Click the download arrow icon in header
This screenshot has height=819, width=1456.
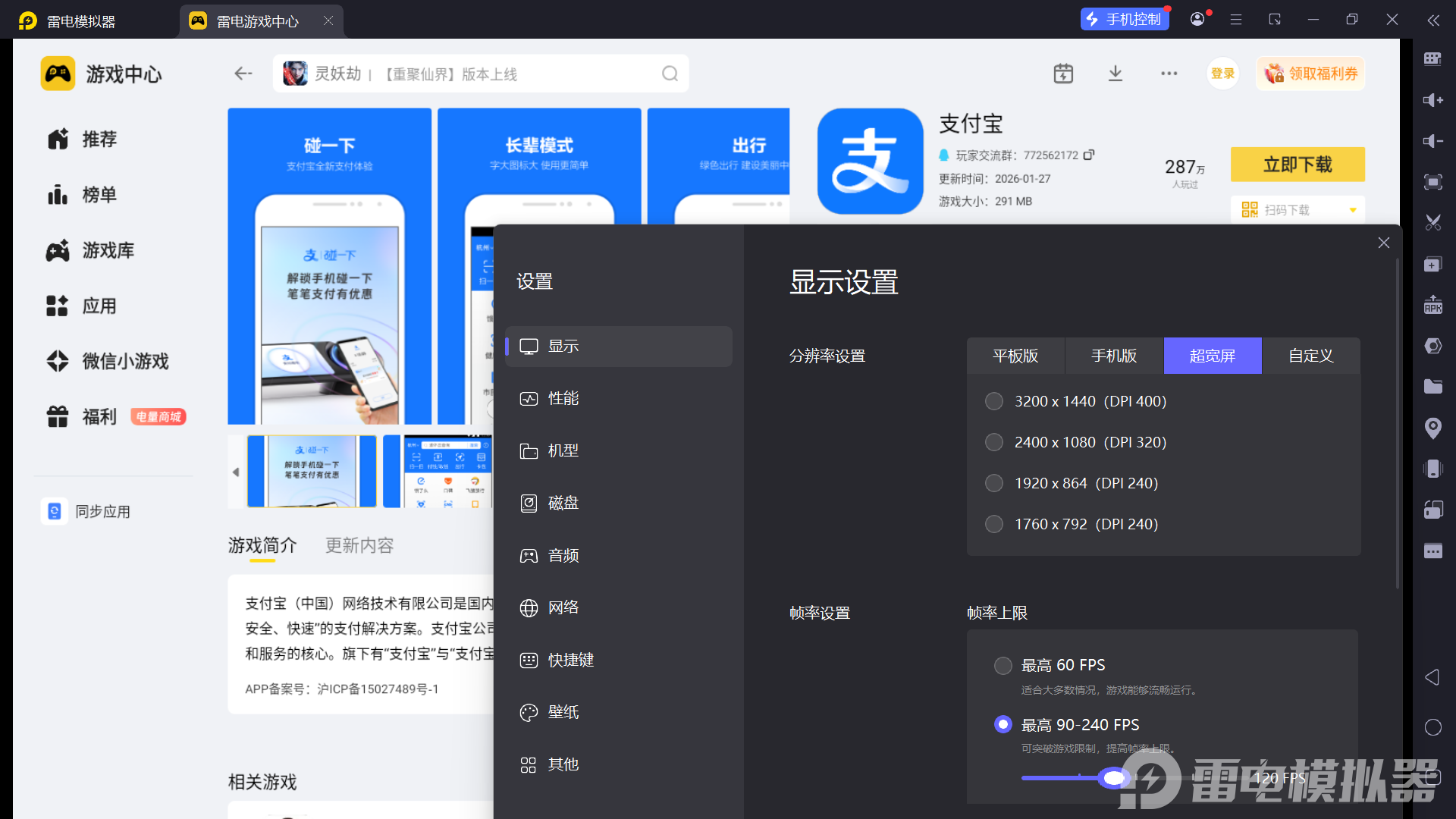[1115, 74]
